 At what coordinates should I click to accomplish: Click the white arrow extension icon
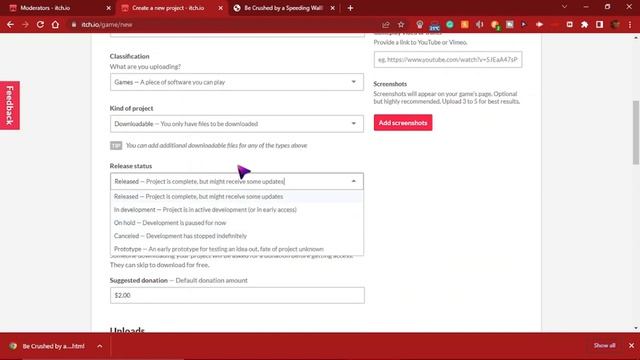click(539, 24)
